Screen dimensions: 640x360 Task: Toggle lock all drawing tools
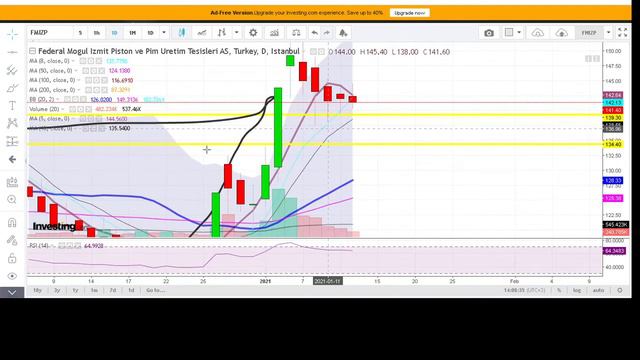pos(12,258)
